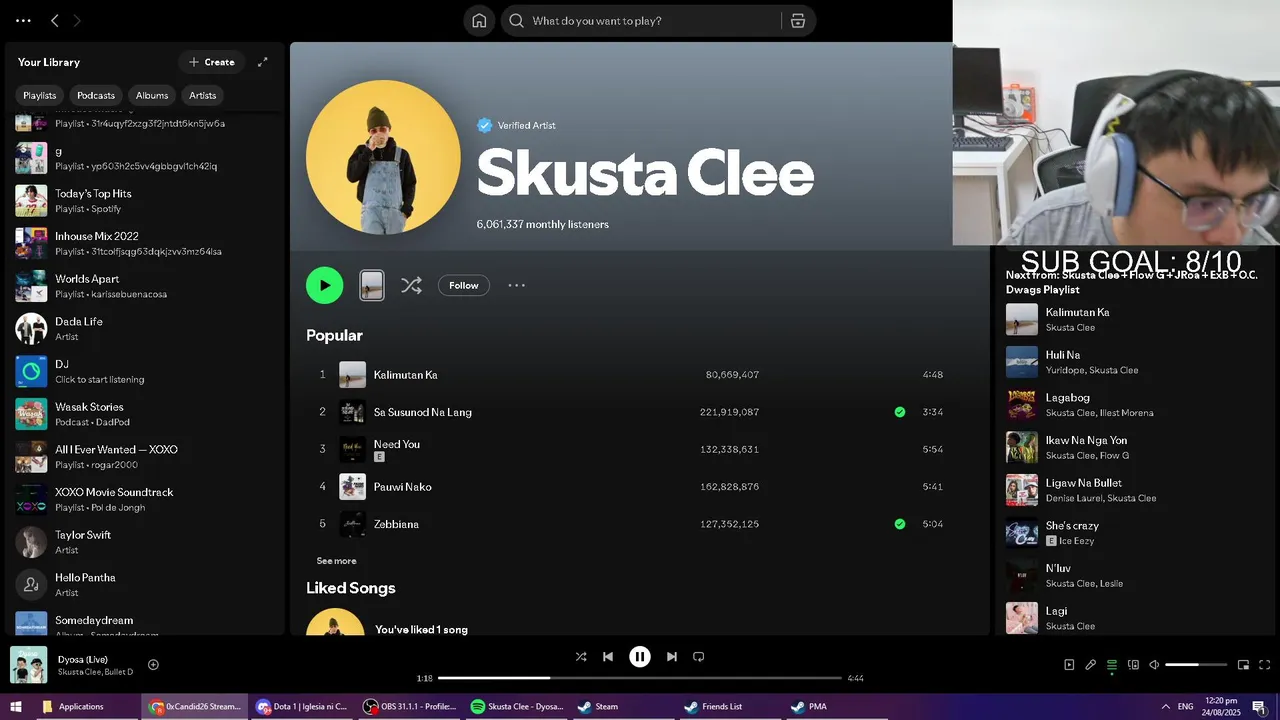Expand popular tracks with See more
This screenshot has height=720, width=1280.
336,561
